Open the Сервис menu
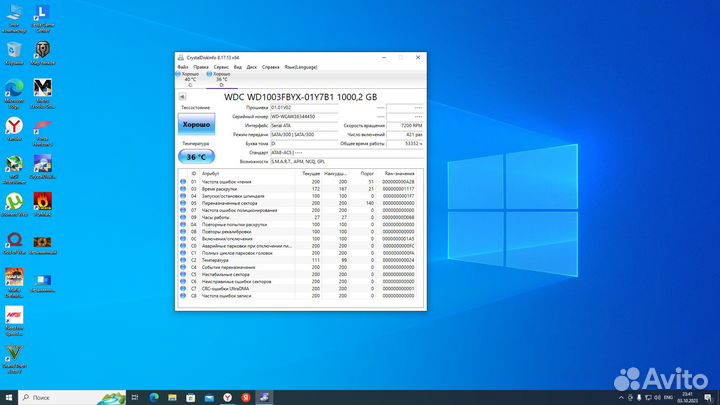This screenshot has height=405, width=720. pos(221,67)
